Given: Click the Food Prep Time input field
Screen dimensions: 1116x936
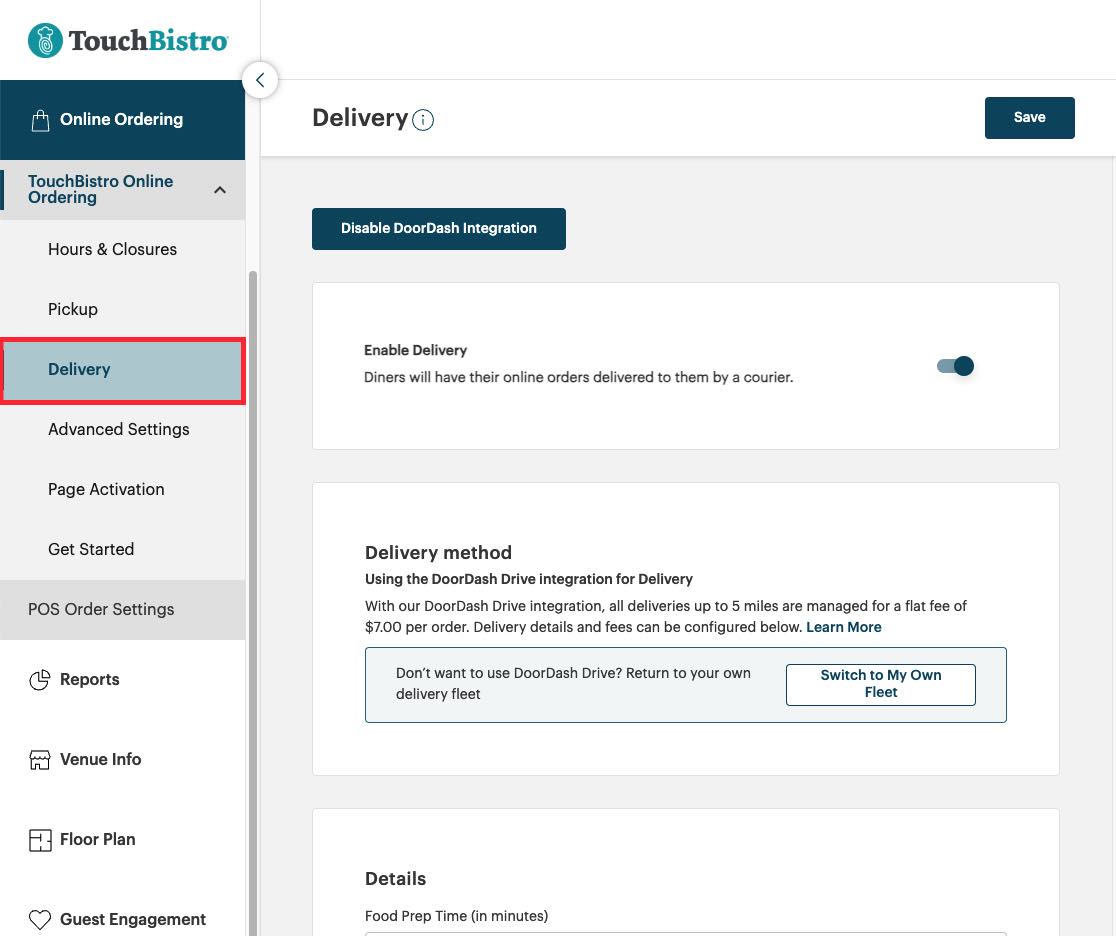Looking at the screenshot, I should coord(686,934).
